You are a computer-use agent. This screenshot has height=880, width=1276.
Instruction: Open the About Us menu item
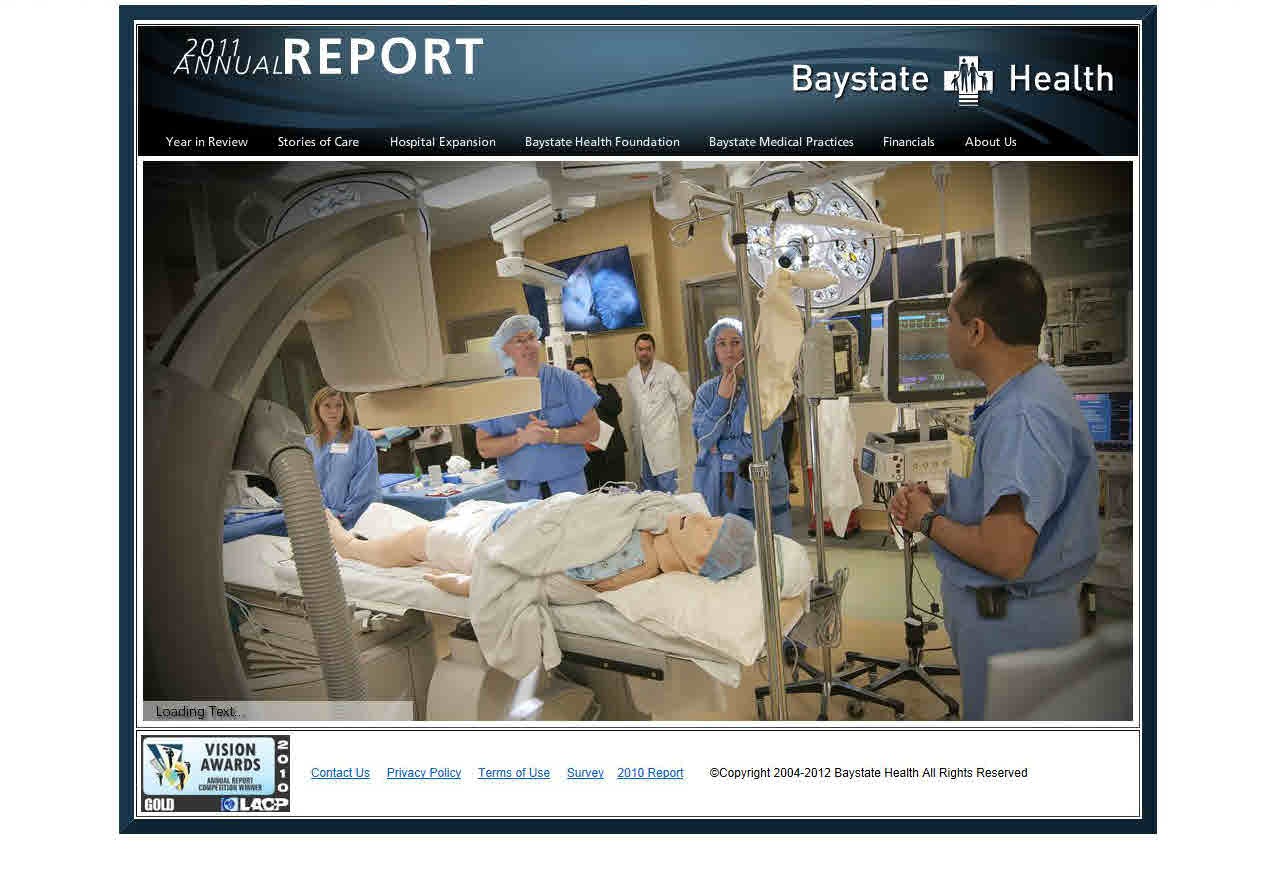coord(990,142)
